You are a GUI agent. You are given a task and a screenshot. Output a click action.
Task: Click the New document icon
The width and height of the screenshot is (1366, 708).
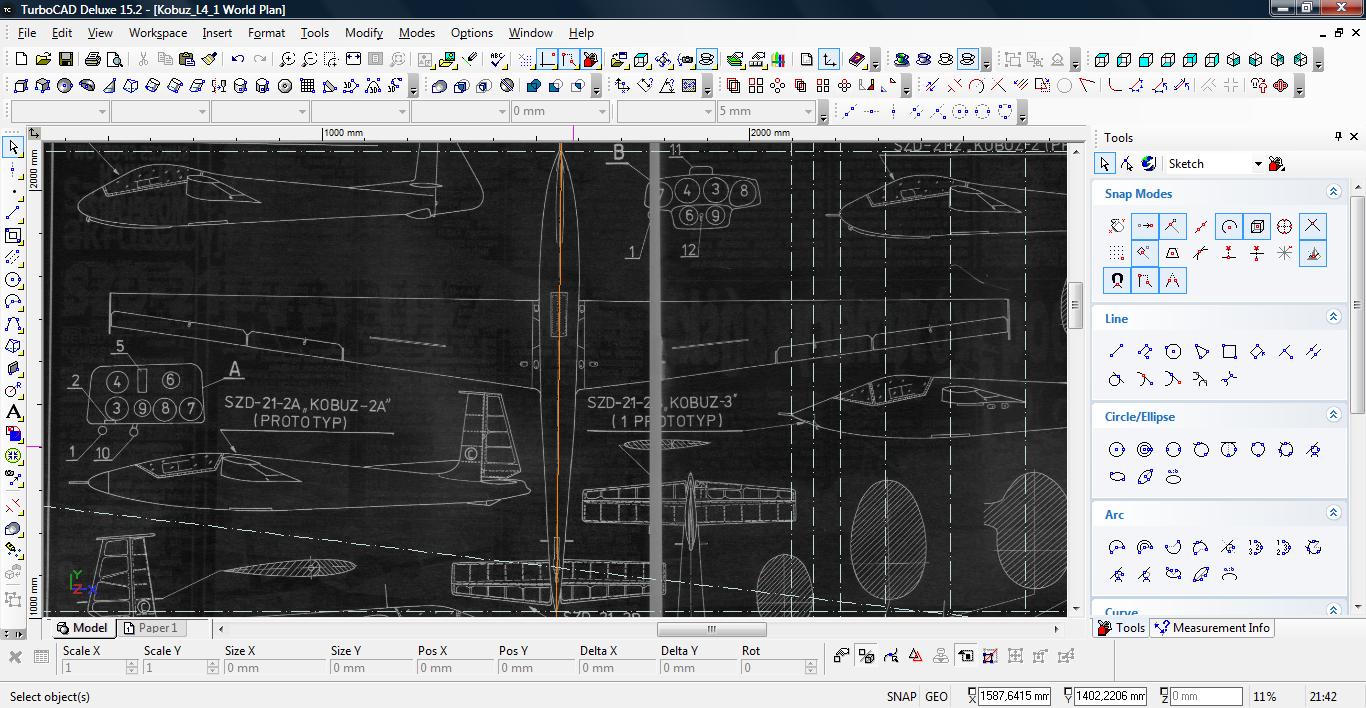tap(21, 60)
